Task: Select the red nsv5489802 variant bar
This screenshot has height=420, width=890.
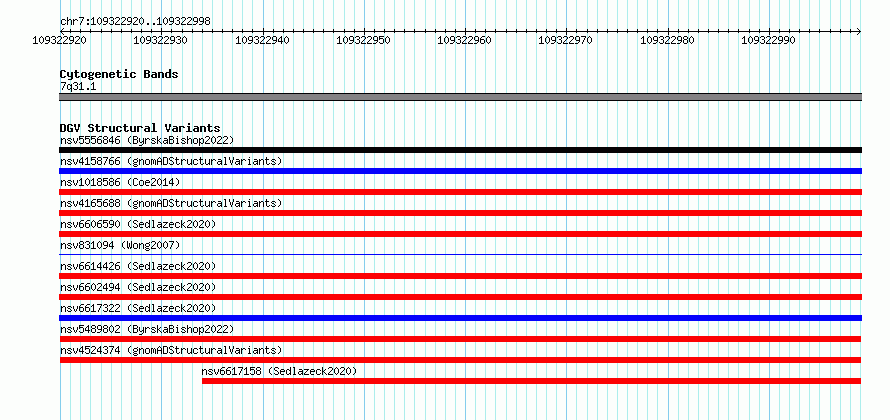Action: [460, 339]
